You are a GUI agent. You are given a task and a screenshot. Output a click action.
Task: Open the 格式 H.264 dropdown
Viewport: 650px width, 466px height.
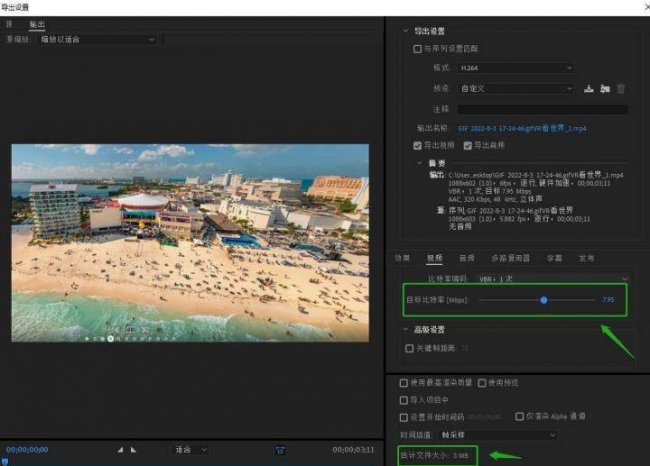516,68
